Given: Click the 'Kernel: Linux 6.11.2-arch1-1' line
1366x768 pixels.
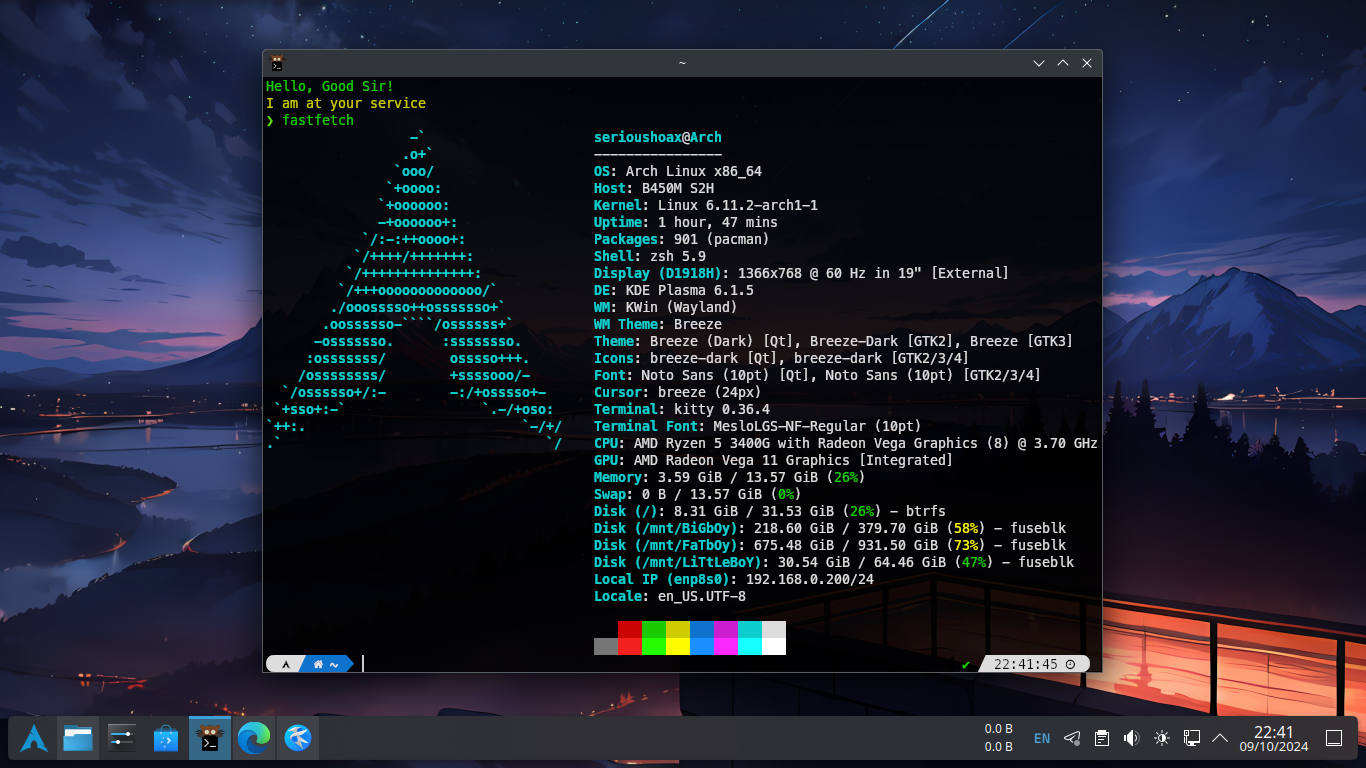Looking at the screenshot, I should 706,205.
